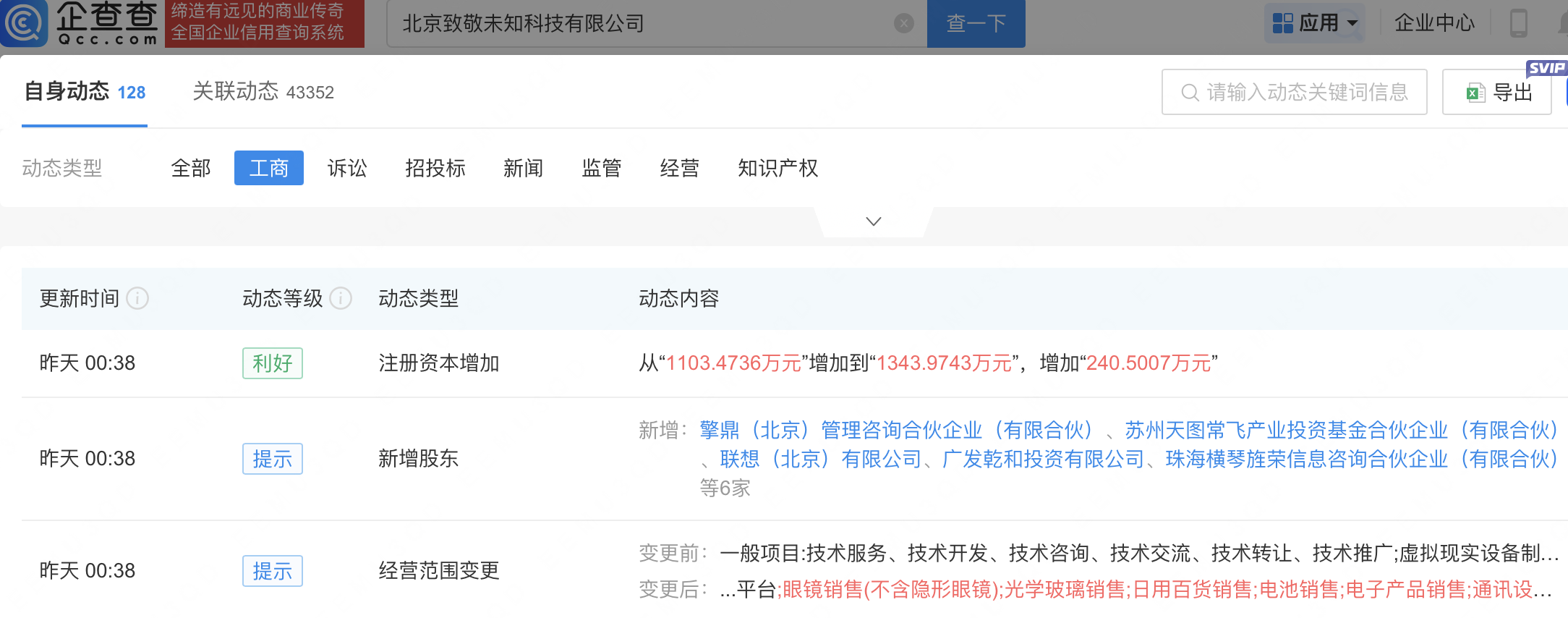Expand the filter panel with chevron arrow

click(x=874, y=221)
